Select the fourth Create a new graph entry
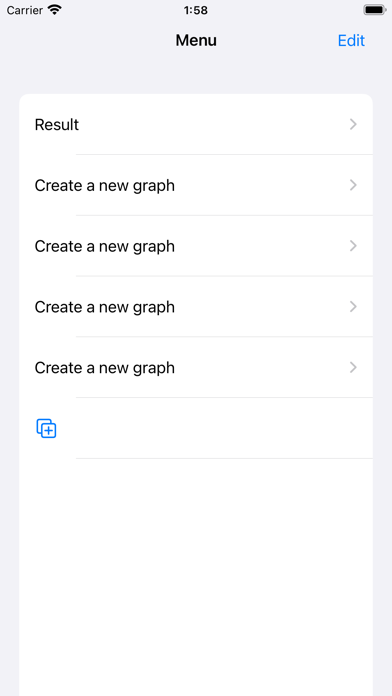Screen dimensions: 392x696 coord(196,368)
